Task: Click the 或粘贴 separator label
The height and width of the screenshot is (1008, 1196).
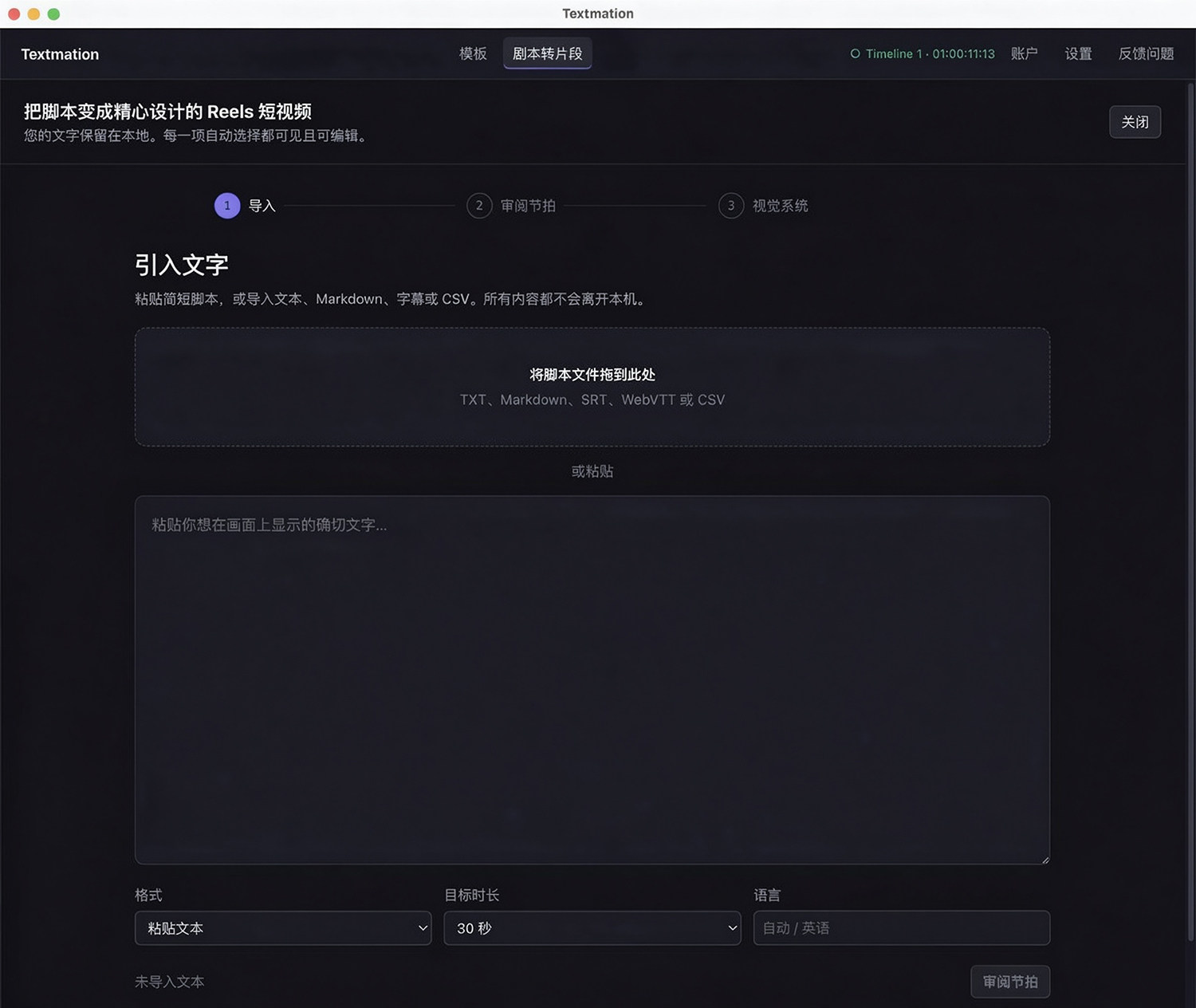Action: (592, 471)
